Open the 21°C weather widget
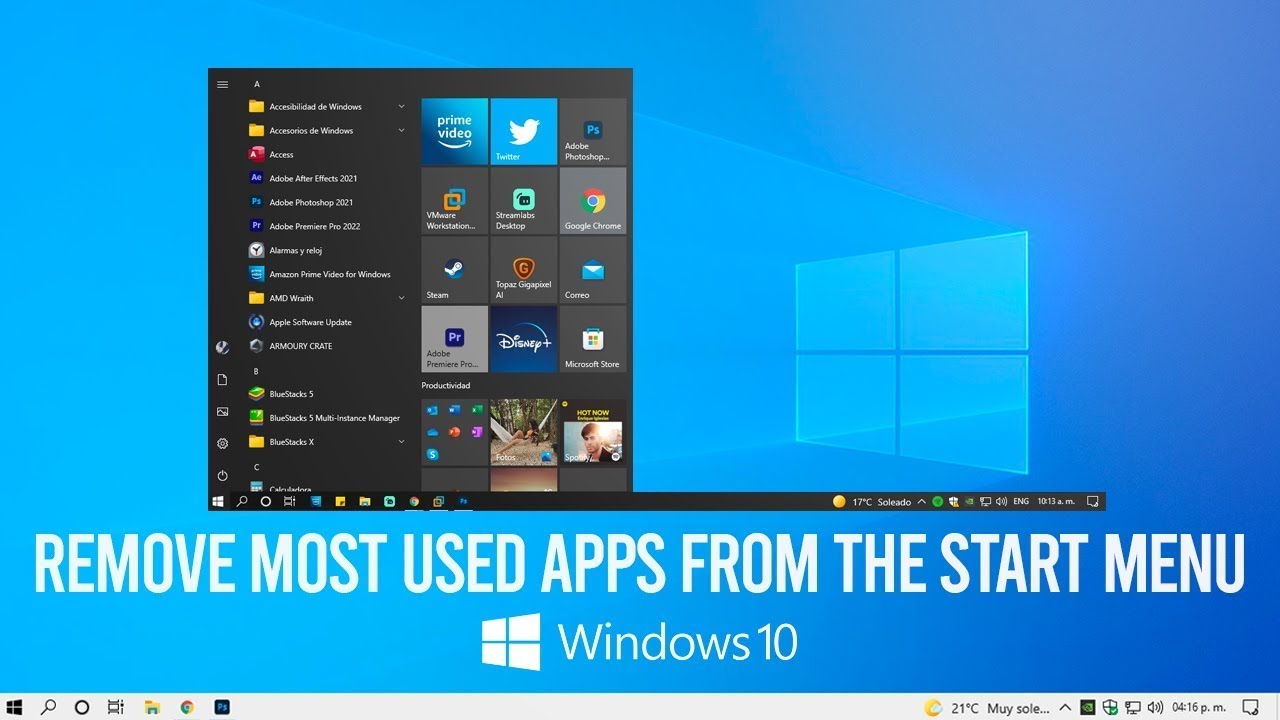Image resolution: width=1280 pixels, height=720 pixels. tap(986, 708)
